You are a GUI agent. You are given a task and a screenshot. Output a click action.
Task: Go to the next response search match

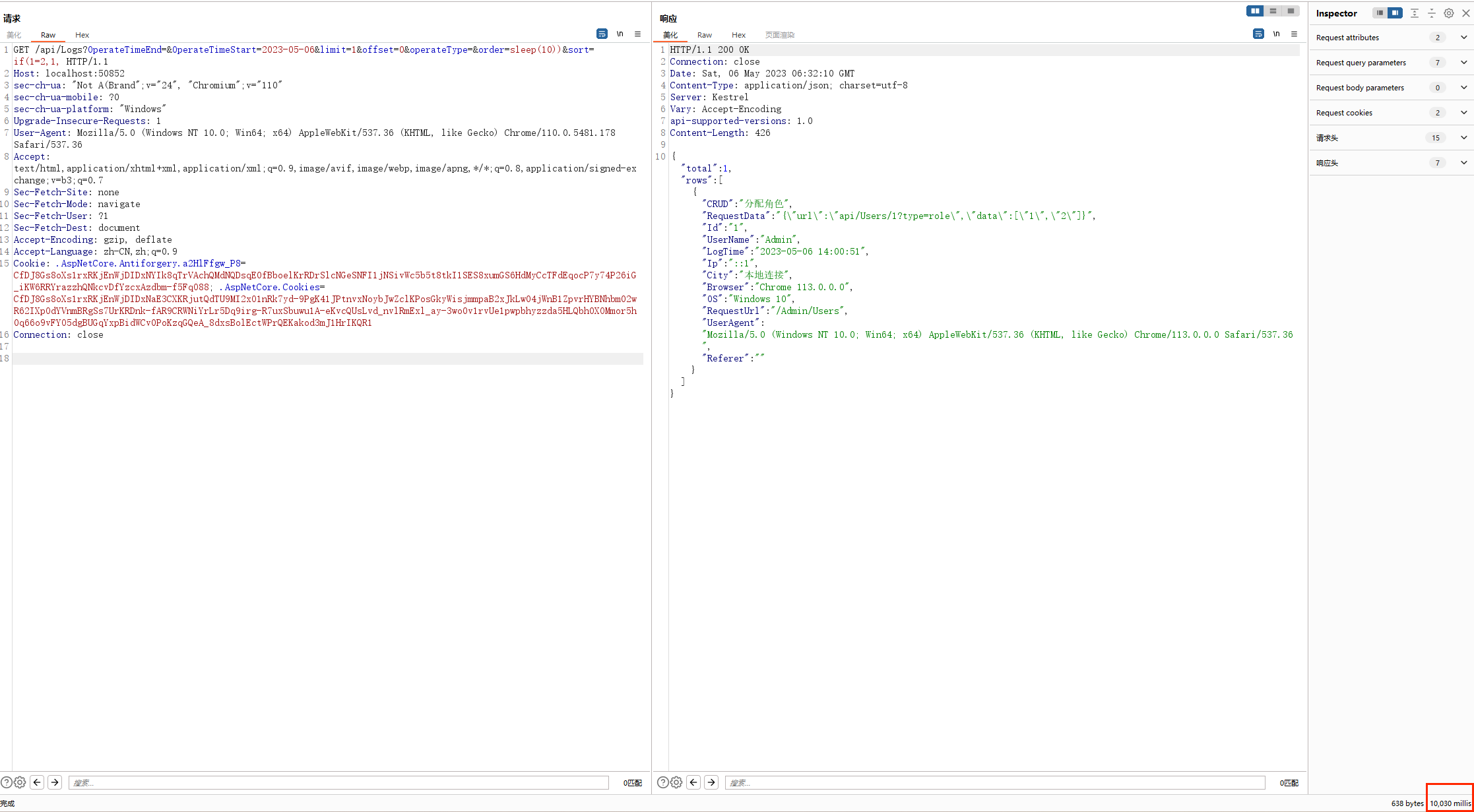(711, 782)
